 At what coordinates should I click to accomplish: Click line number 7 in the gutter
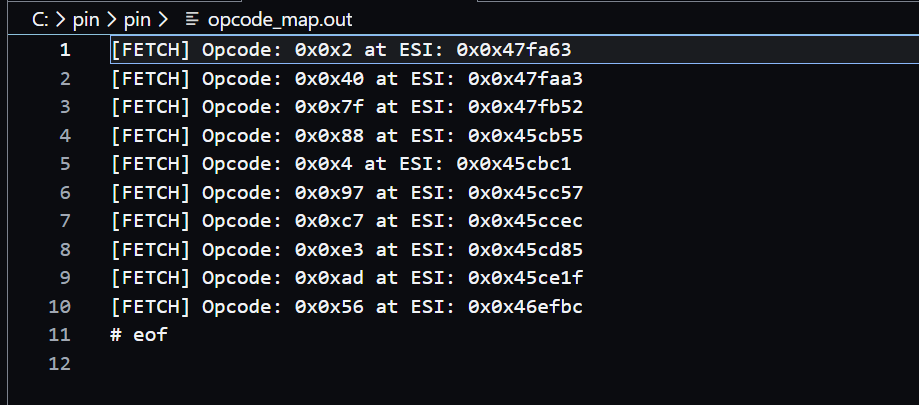pyautogui.click(x=64, y=221)
